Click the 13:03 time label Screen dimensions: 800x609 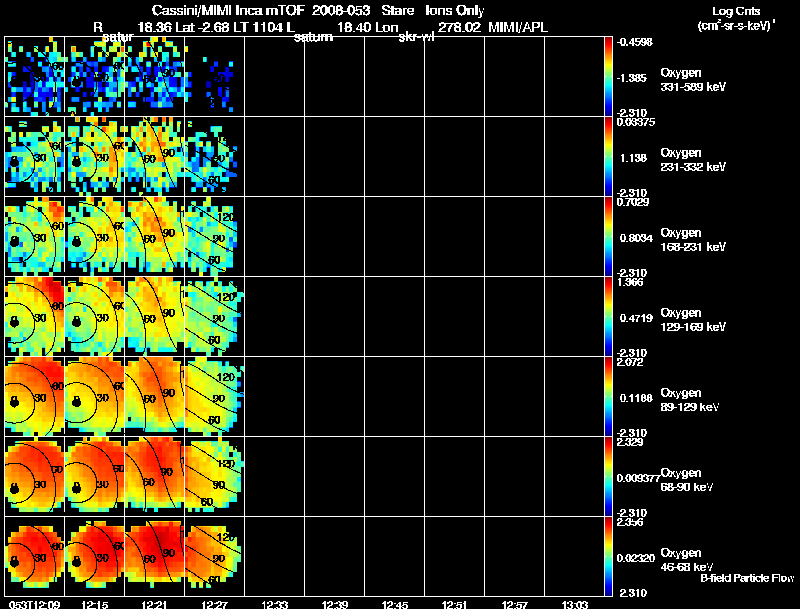tap(574, 604)
